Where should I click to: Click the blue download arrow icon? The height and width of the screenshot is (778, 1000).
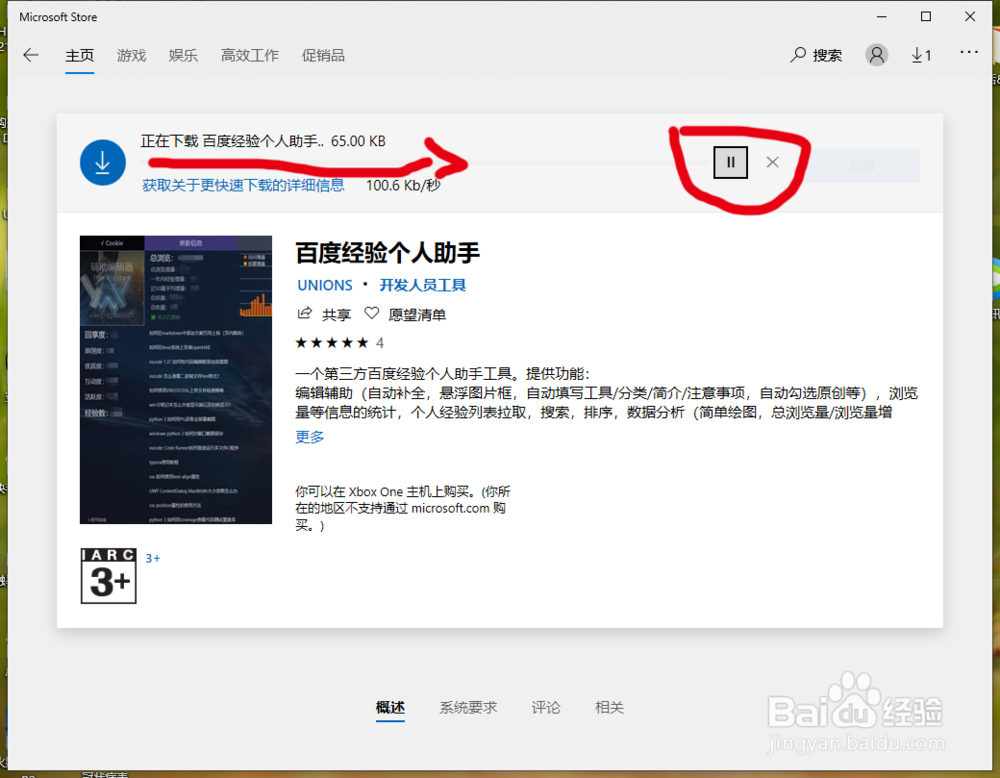point(102,162)
